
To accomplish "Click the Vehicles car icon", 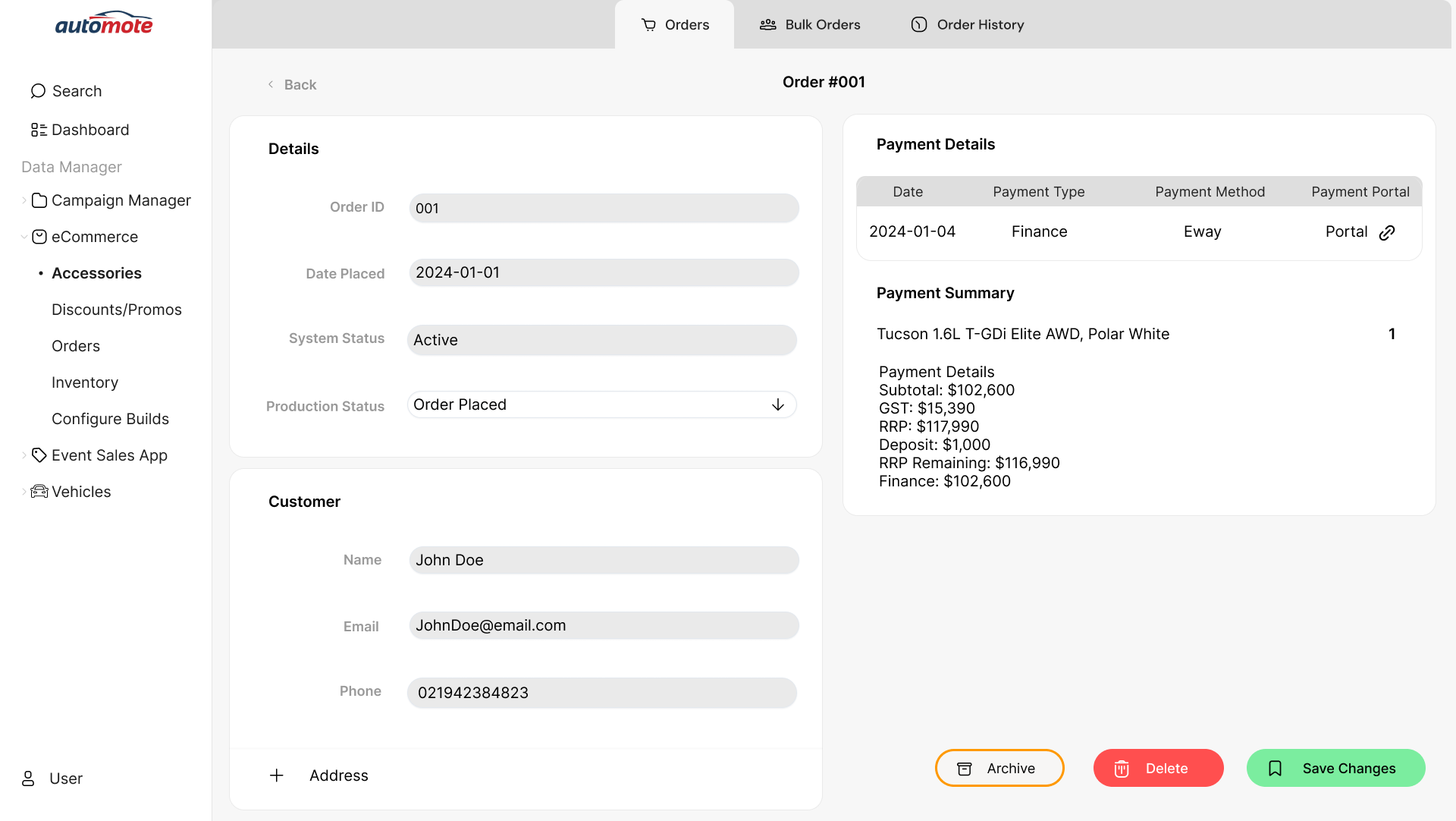I will (39, 492).
